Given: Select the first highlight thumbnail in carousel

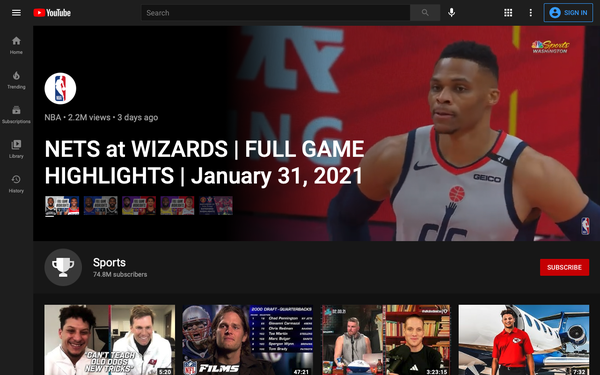Looking at the screenshot, I should coord(62,205).
